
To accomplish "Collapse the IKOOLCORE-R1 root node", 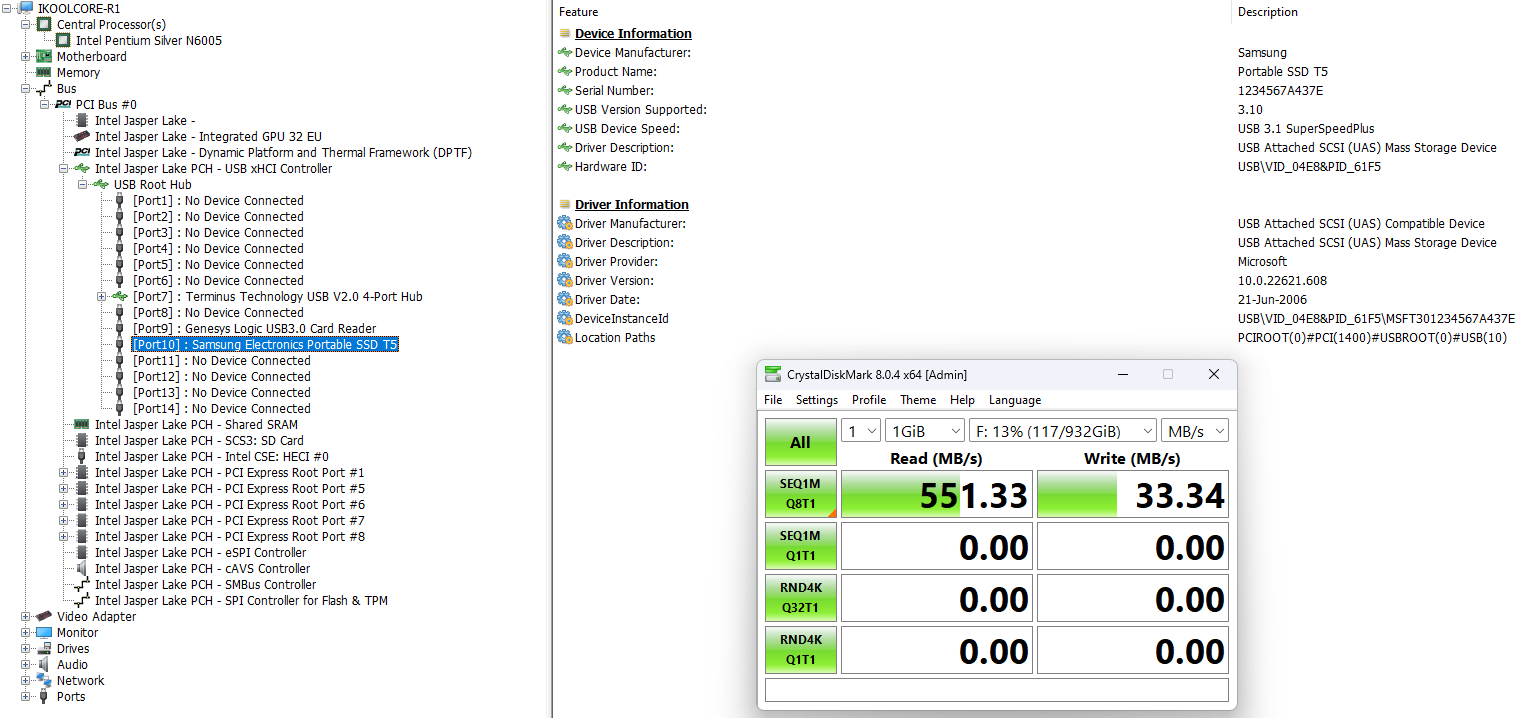I will [x=8, y=8].
